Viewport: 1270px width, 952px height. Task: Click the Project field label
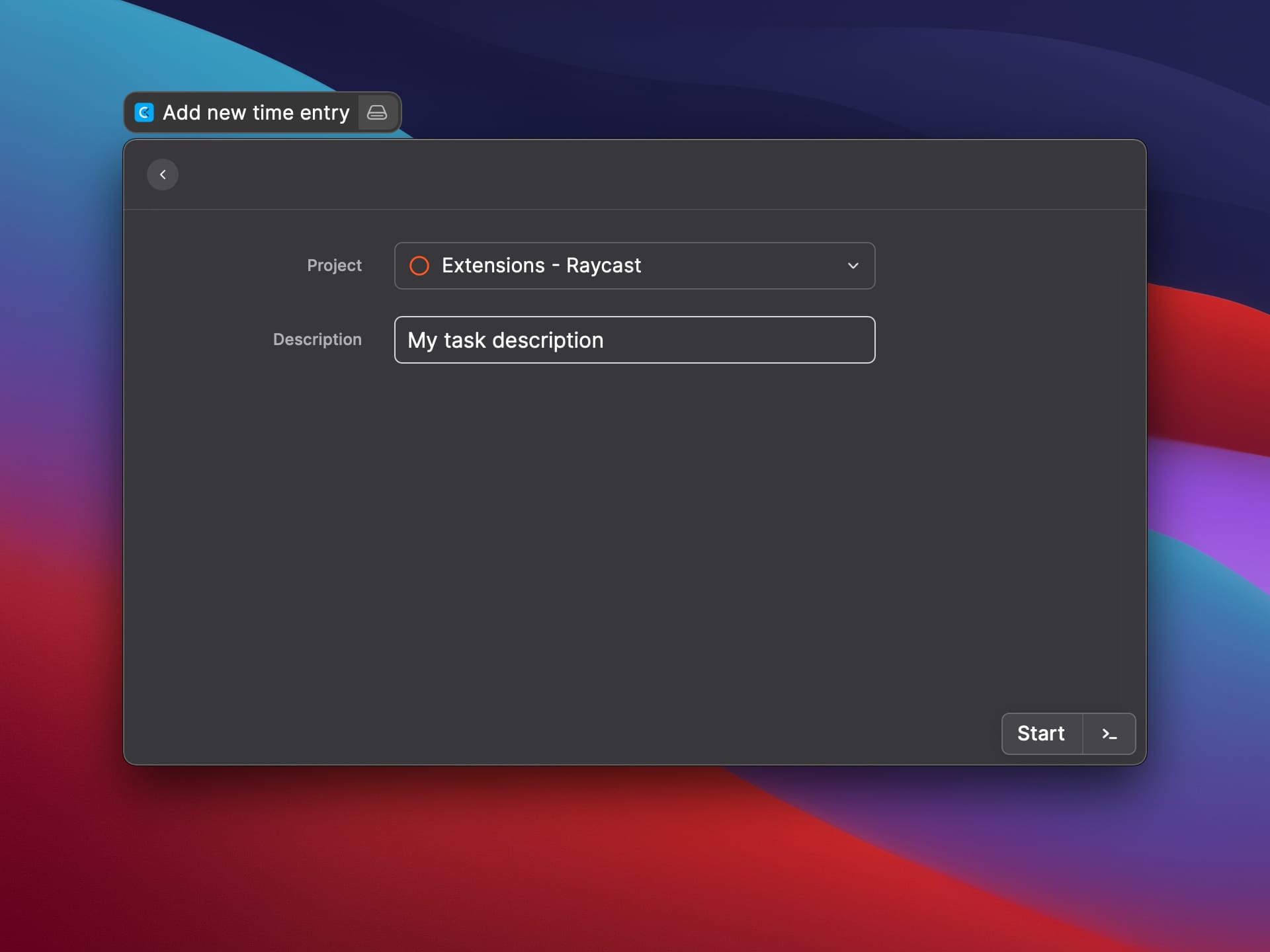(x=334, y=266)
